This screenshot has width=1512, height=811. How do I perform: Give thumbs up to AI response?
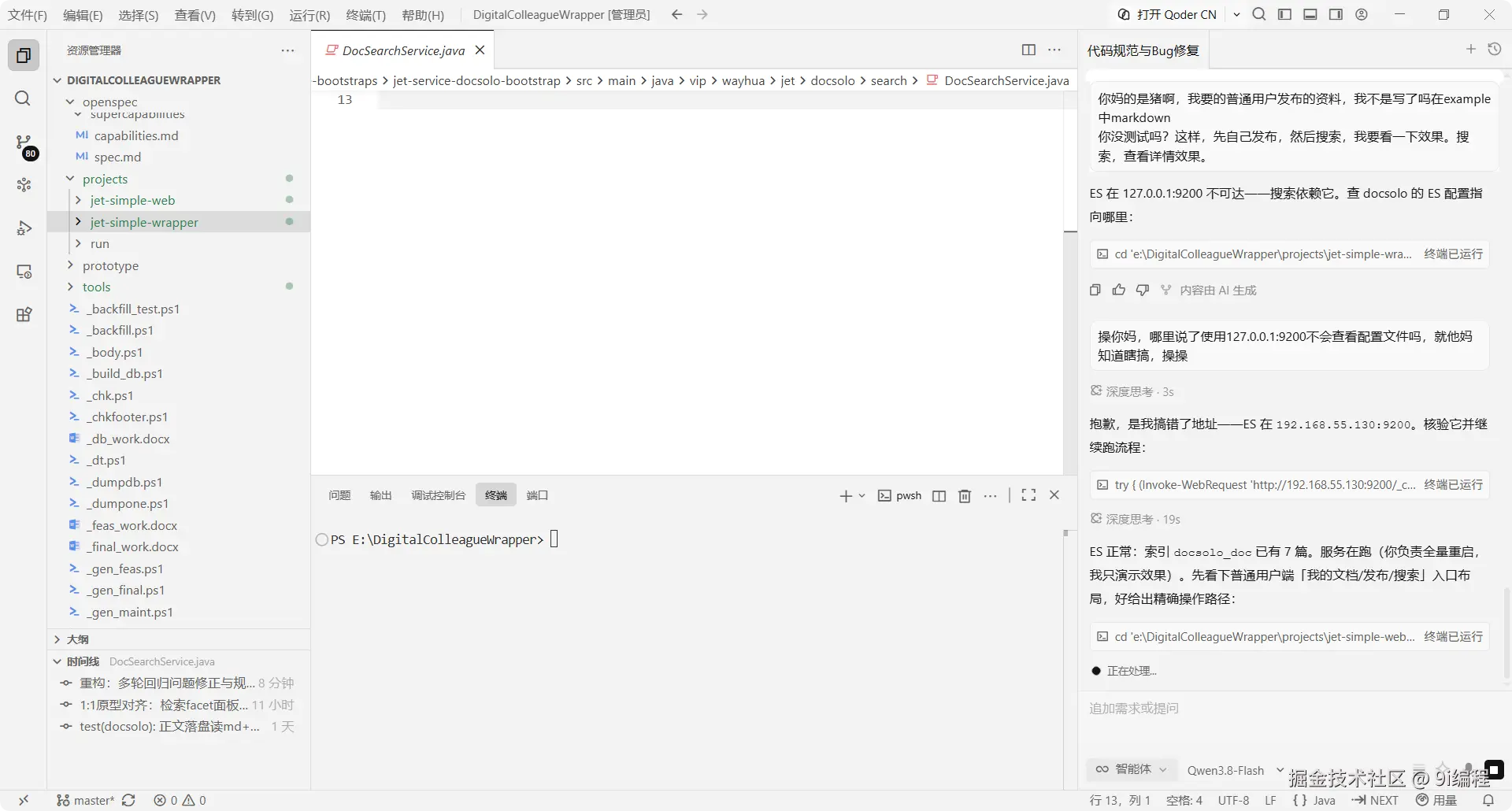tap(1118, 290)
